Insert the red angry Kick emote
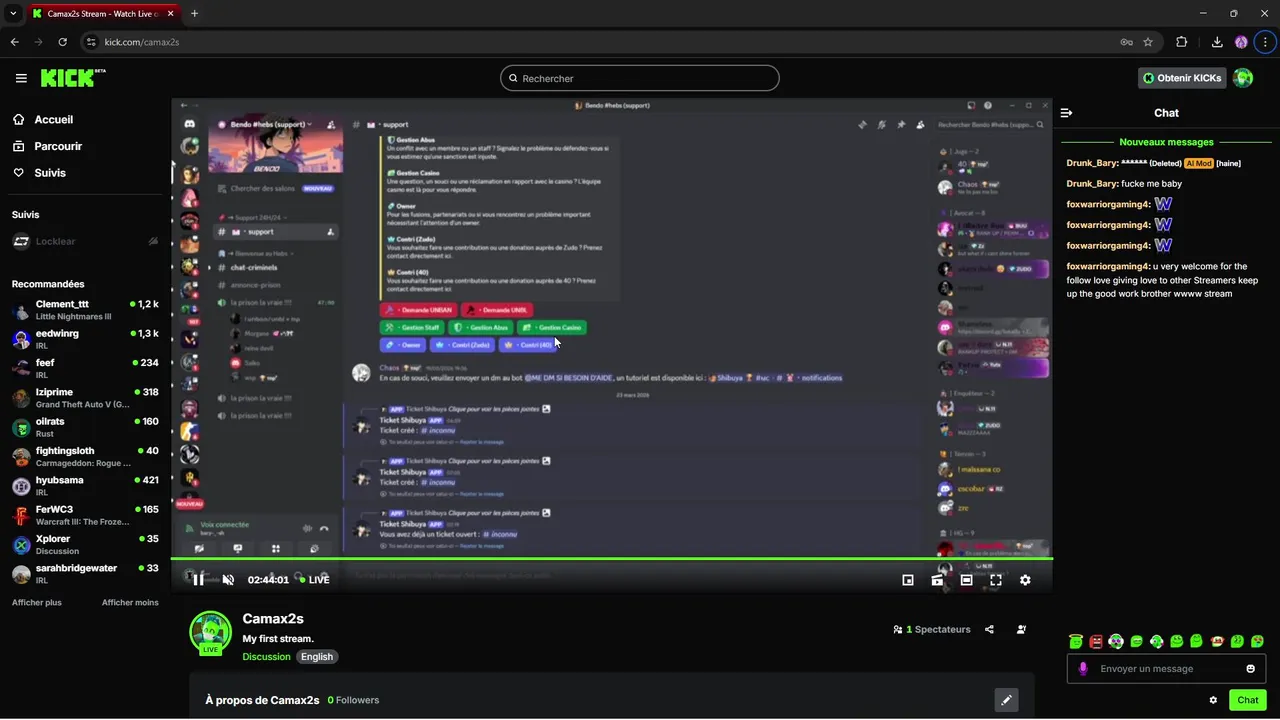The width and height of the screenshot is (1280, 720). pos(1096,641)
